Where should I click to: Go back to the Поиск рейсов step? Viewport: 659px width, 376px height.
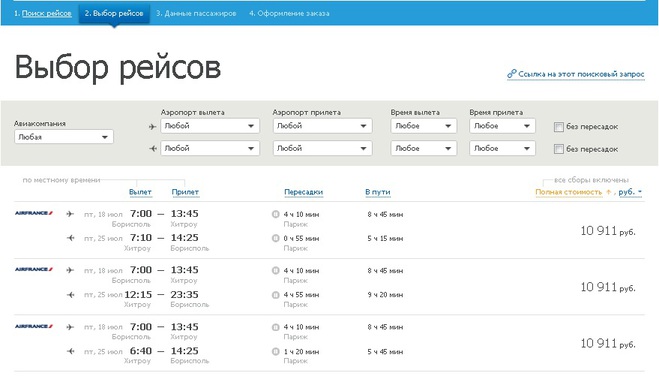(47, 13)
